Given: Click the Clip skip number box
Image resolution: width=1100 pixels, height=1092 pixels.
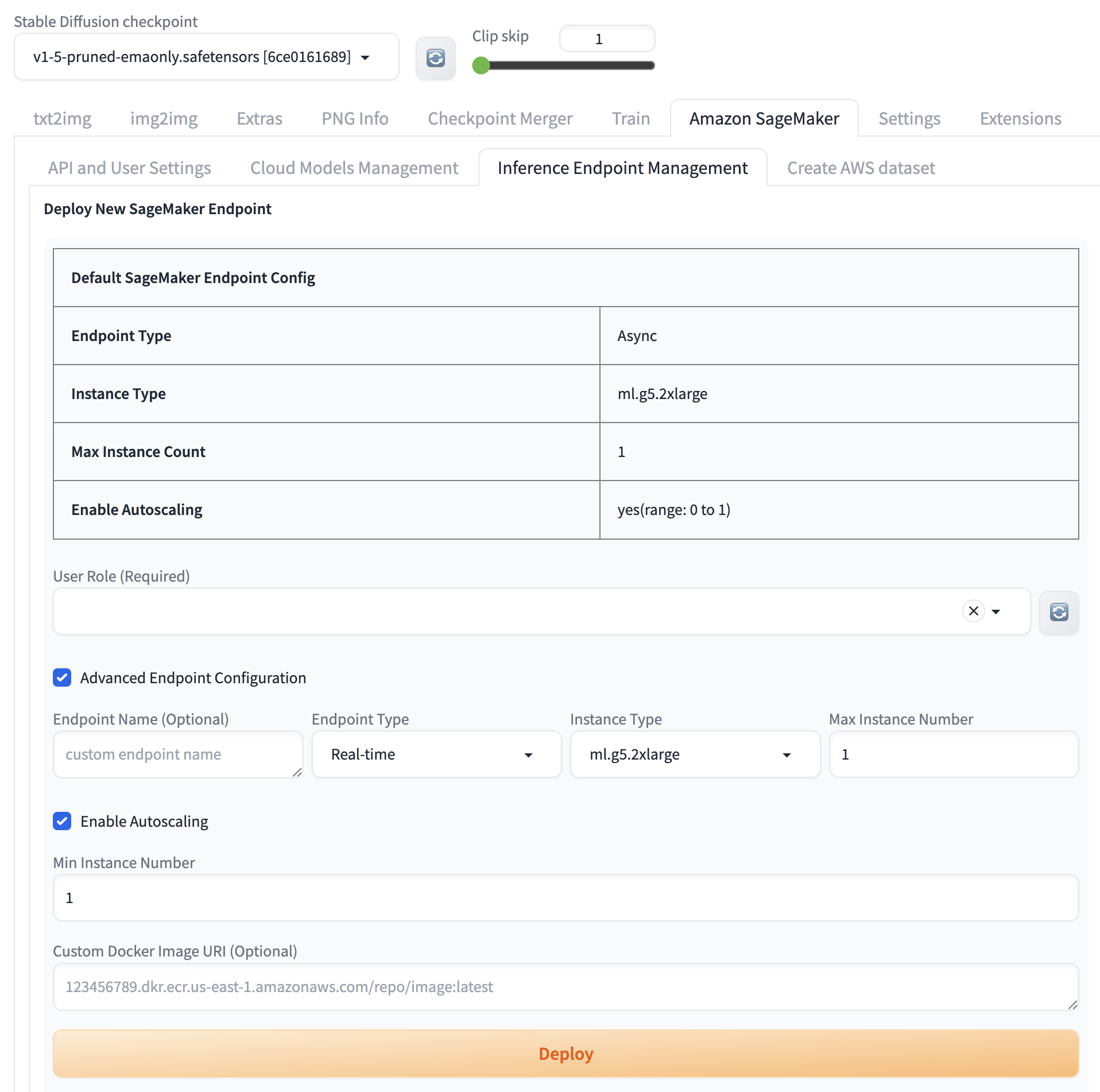Looking at the screenshot, I should [606, 39].
